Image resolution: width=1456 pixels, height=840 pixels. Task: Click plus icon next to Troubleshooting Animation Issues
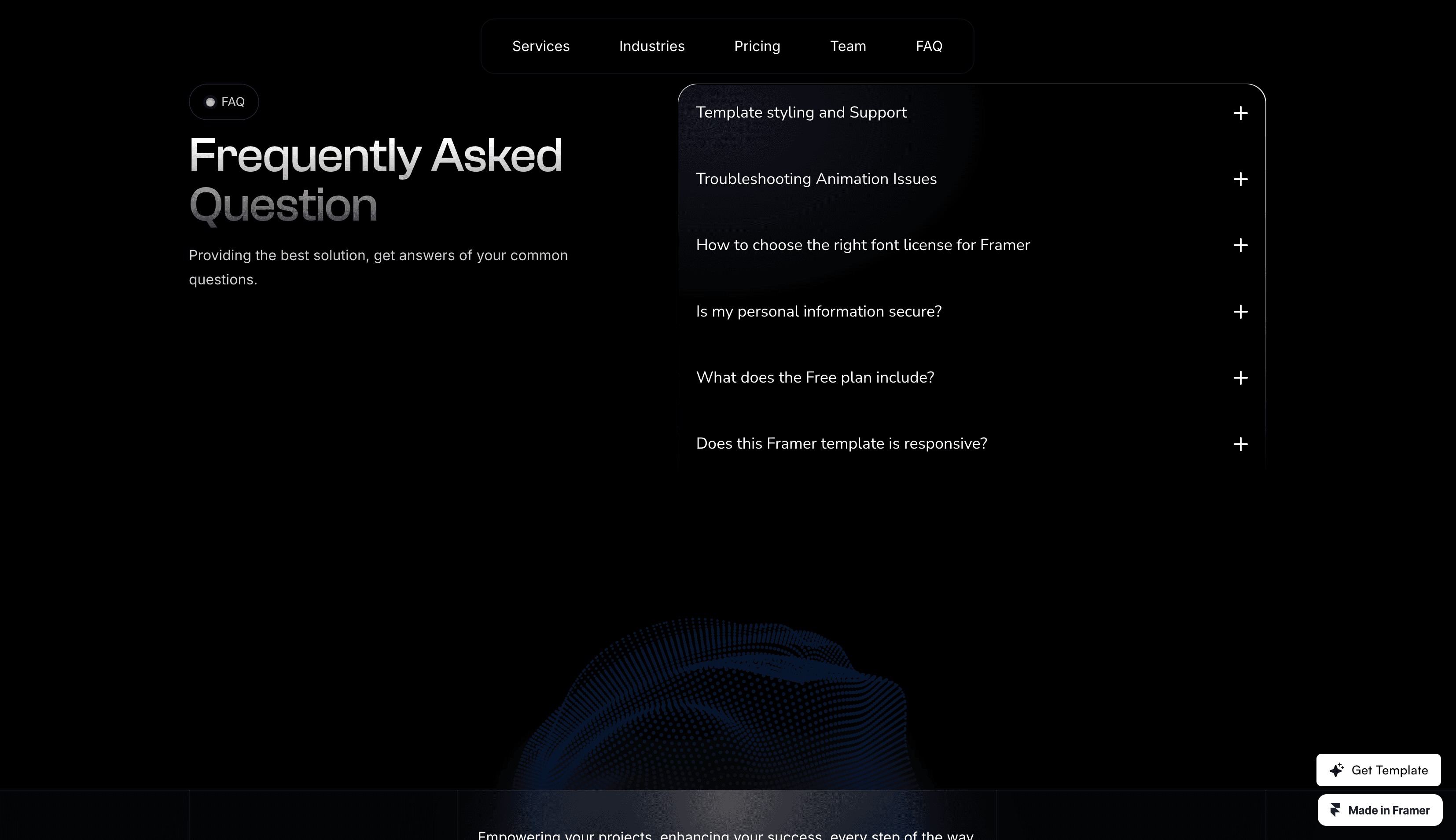(1240, 180)
